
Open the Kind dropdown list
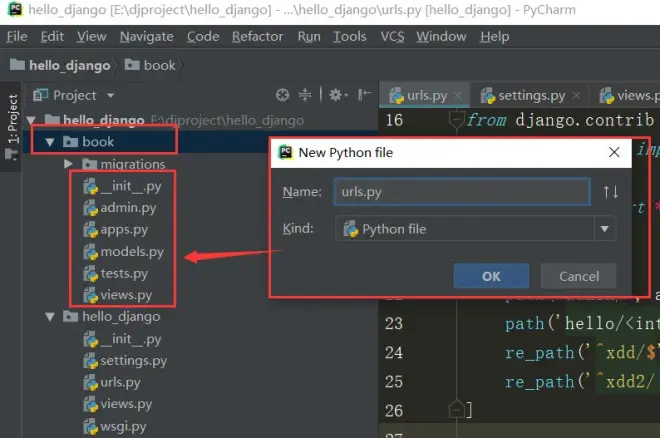[x=604, y=229]
